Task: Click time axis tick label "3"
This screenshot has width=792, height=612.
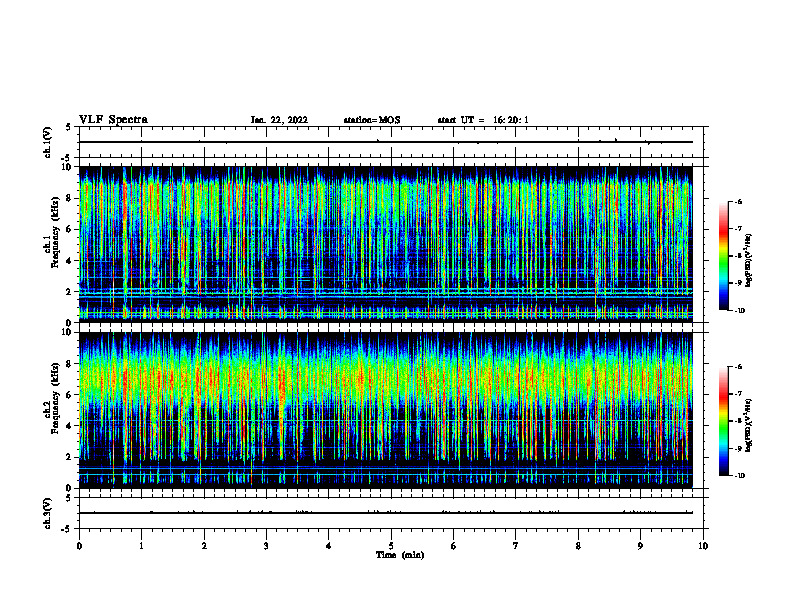Action: 266,546
